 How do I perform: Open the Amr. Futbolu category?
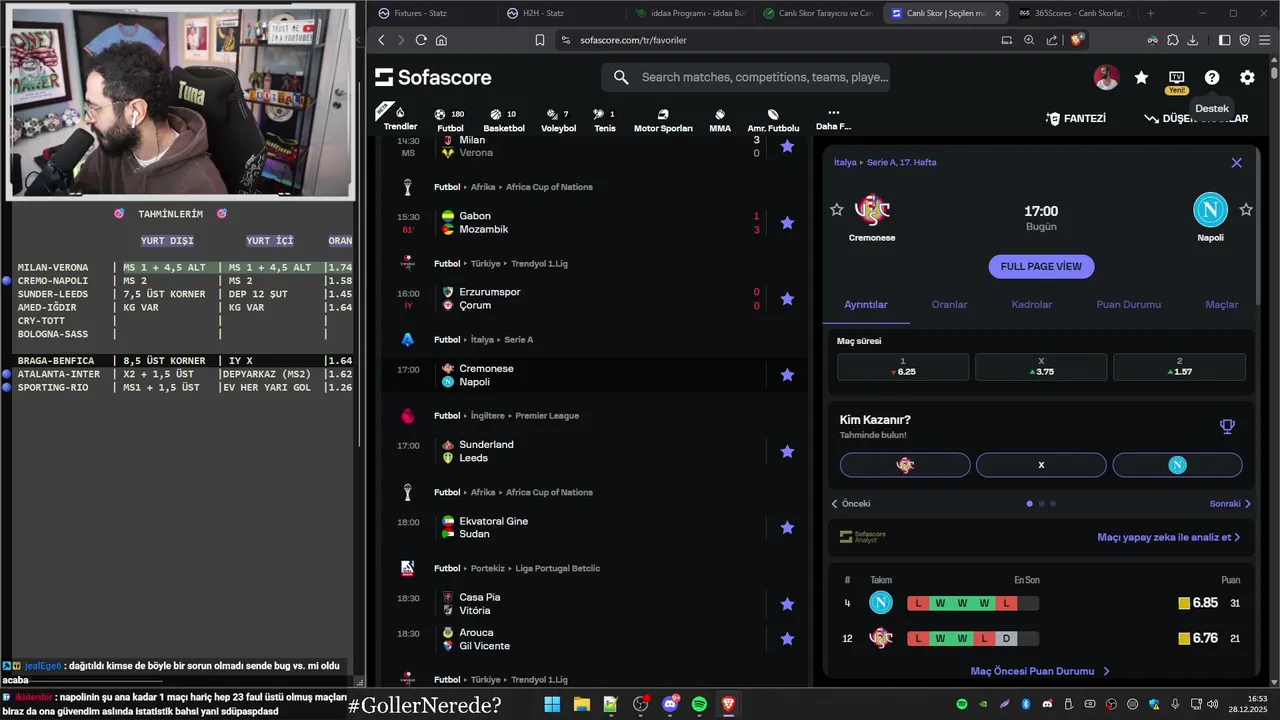tap(773, 120)
